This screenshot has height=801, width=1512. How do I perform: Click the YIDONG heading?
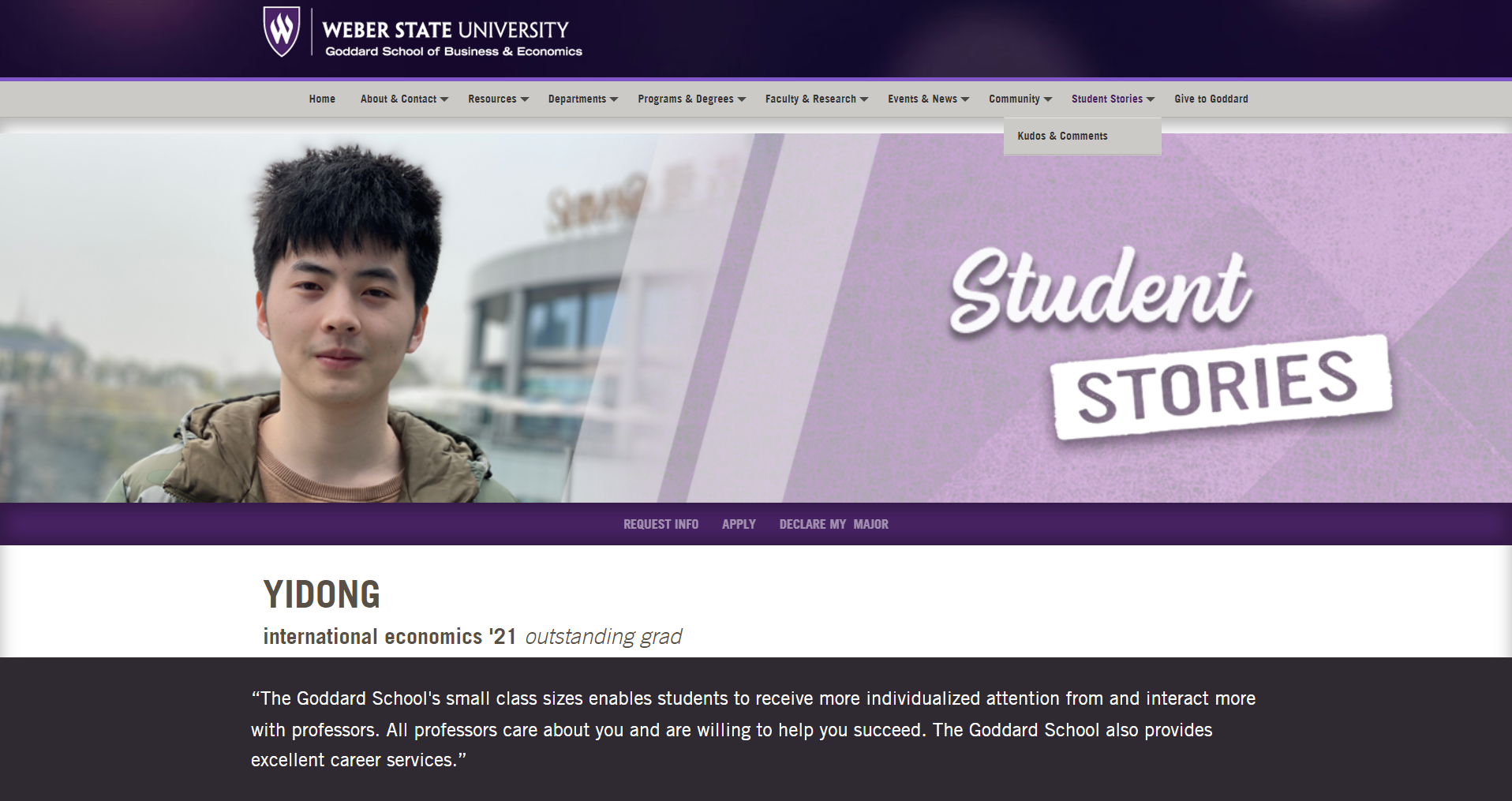click(x=322, y=594)
